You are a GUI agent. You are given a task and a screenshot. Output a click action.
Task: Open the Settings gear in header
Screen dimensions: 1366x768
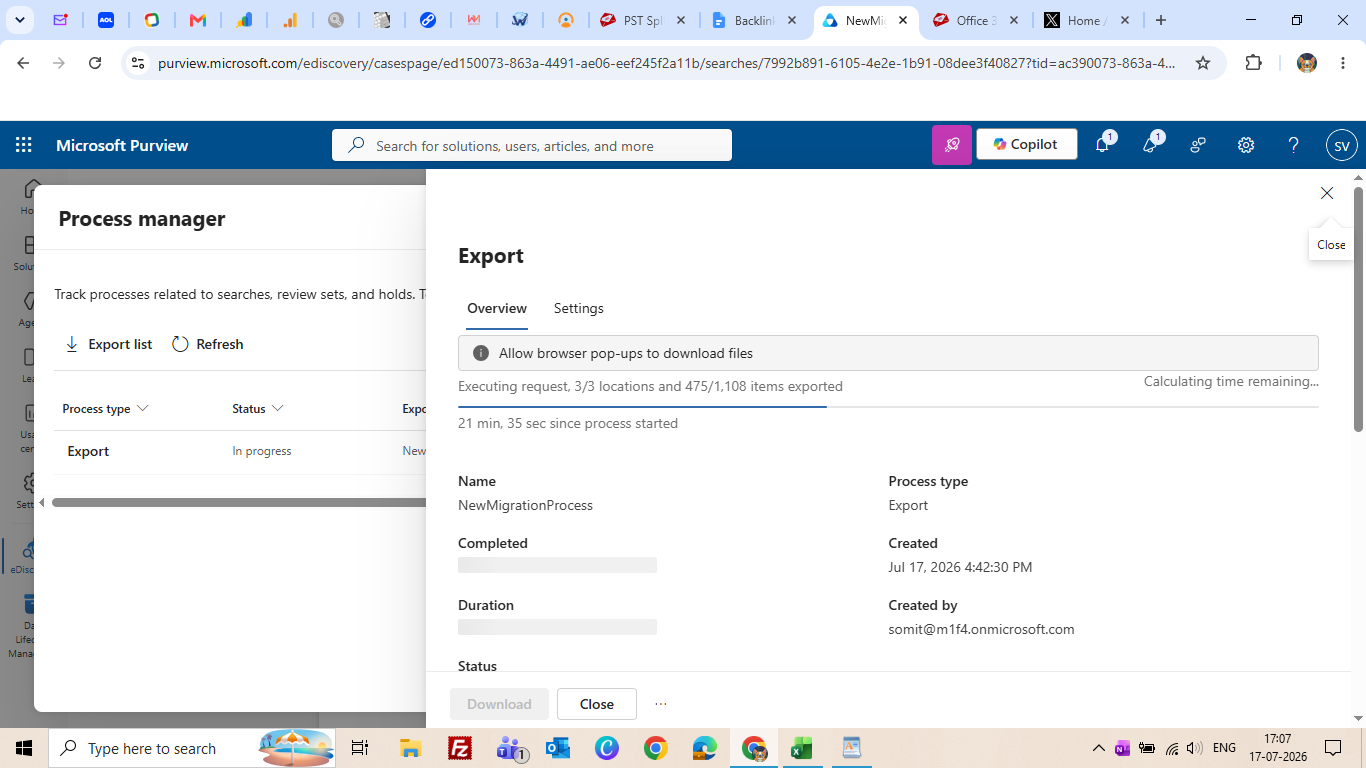point(1246,145)
